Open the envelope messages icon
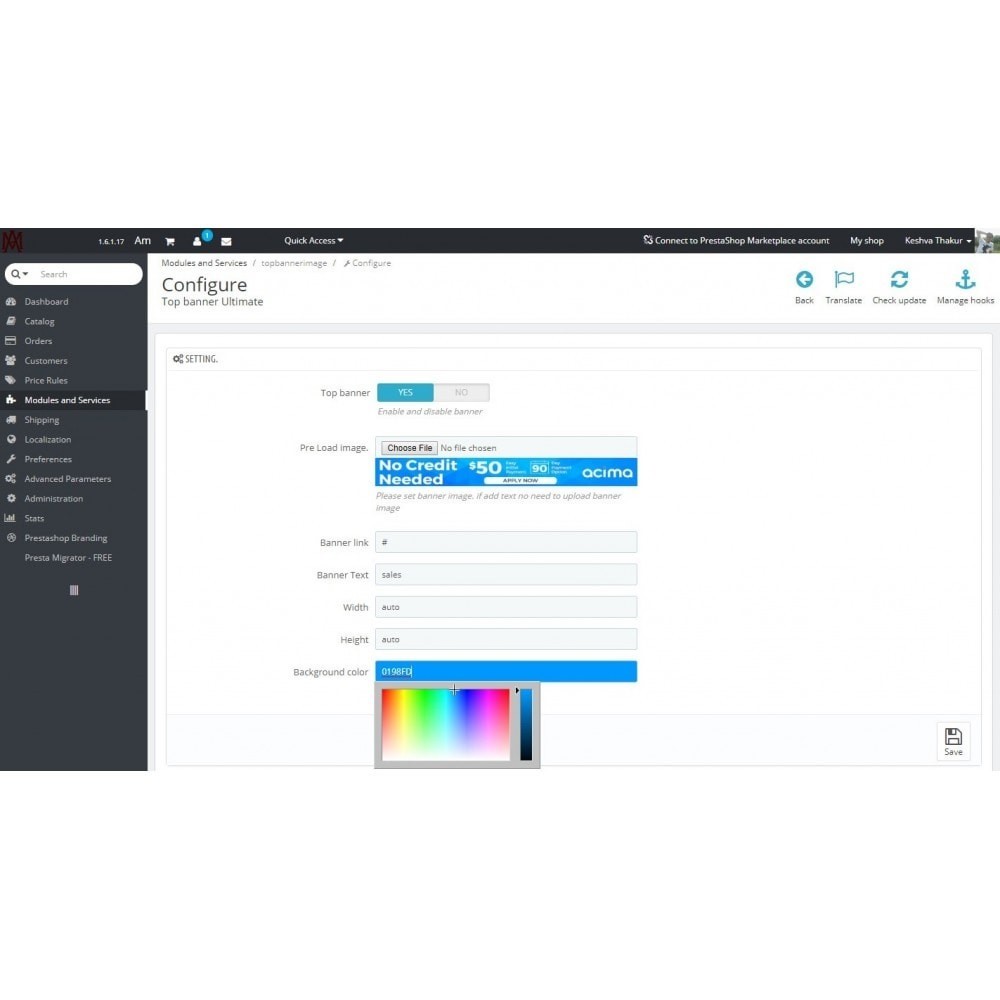The image size is (1000, 1000). [226, 241]
